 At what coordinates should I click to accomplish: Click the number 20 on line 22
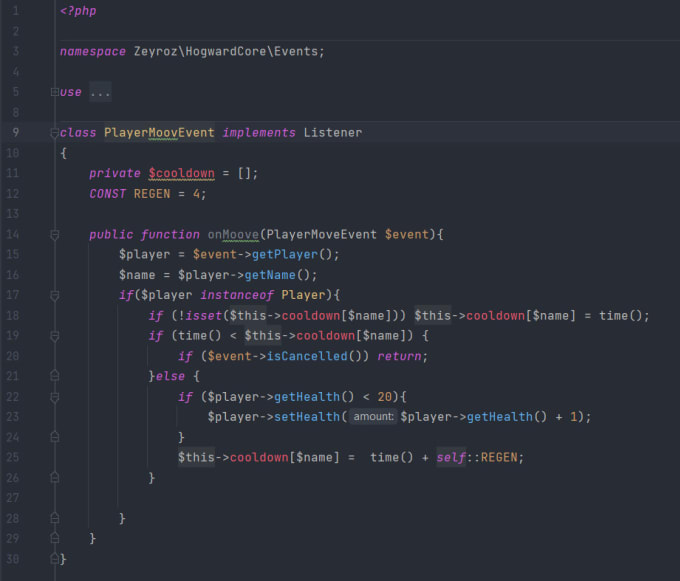385,397
